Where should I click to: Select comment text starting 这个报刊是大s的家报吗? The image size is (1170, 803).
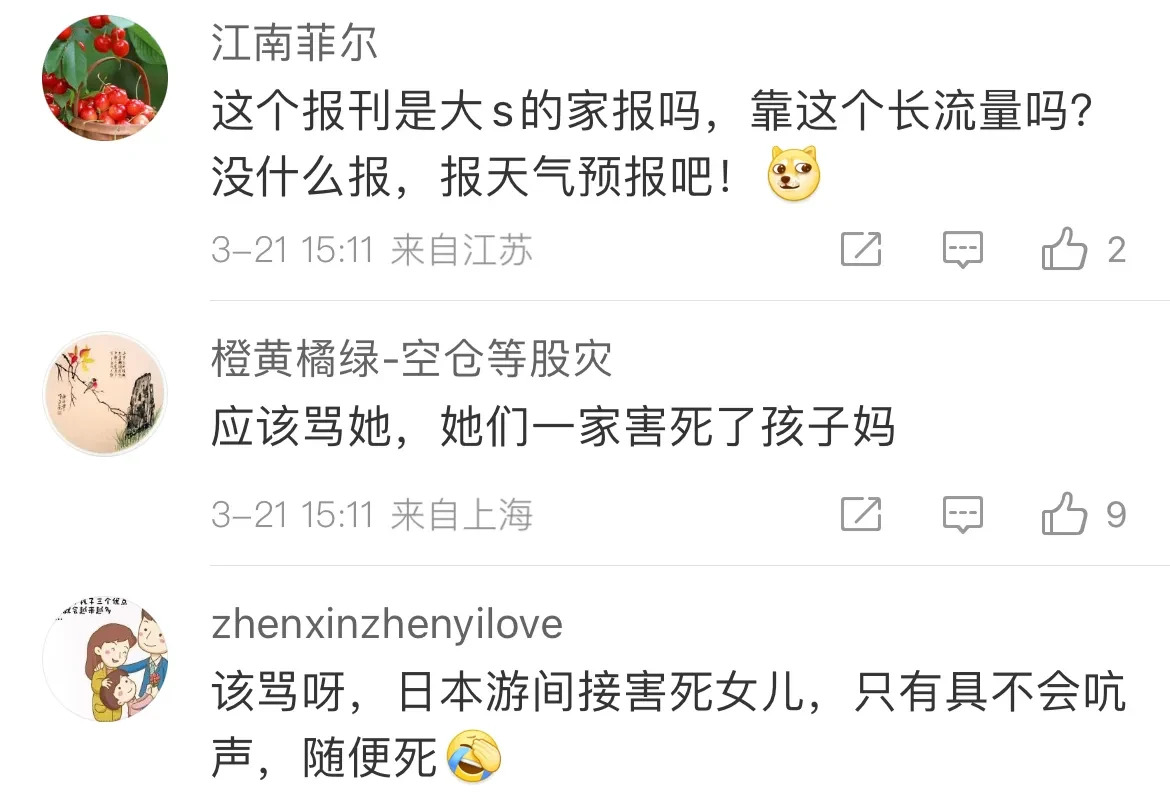(x=651, y=144)
